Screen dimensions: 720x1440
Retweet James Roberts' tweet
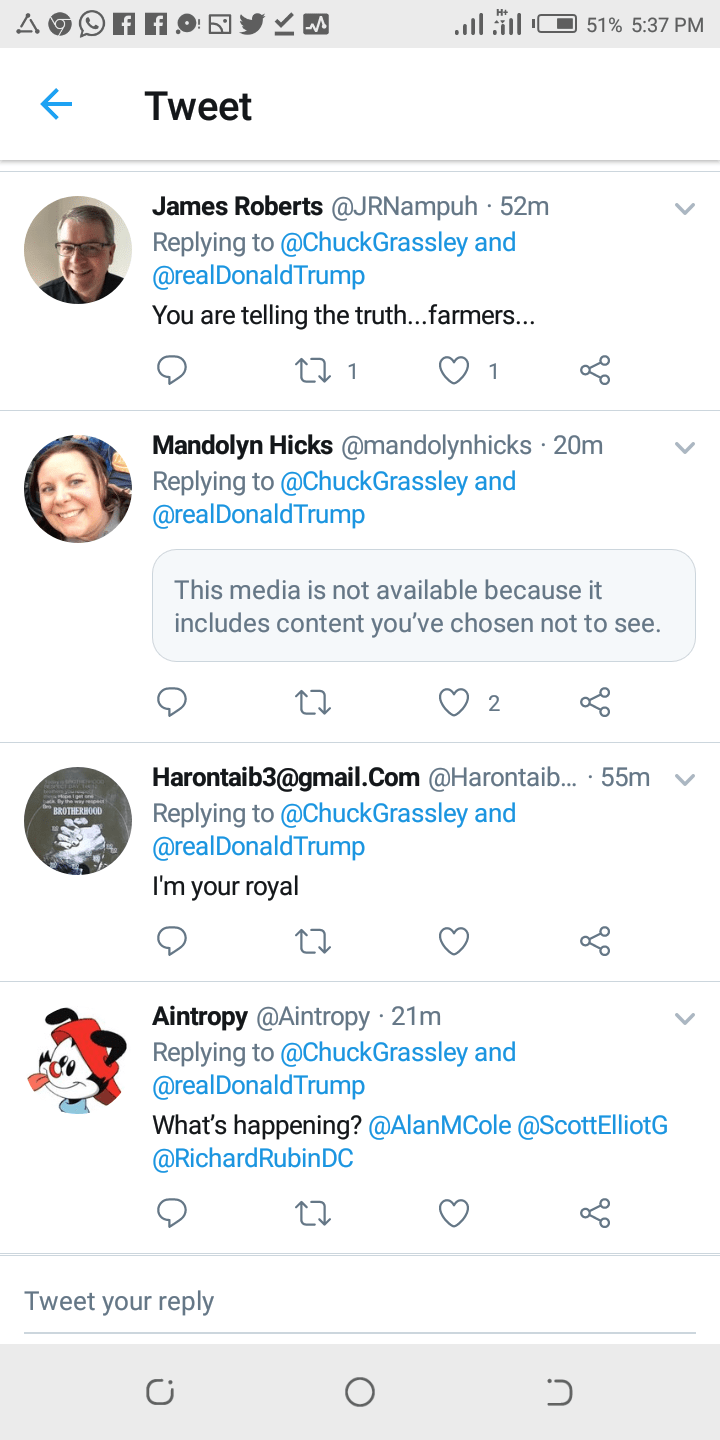pyautogui.click(x=313, y=371)
